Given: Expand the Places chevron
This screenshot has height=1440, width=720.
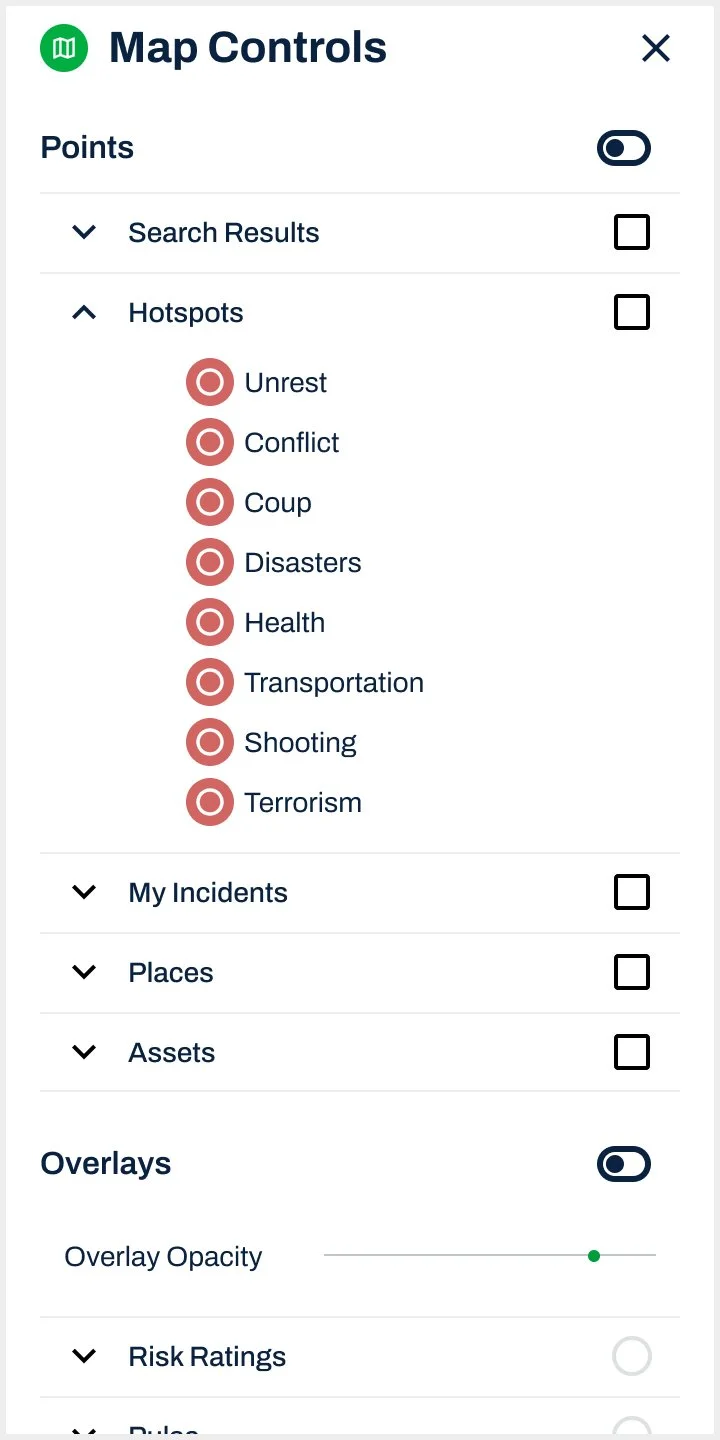Looking at the screenshot, I should coord(85,972).
